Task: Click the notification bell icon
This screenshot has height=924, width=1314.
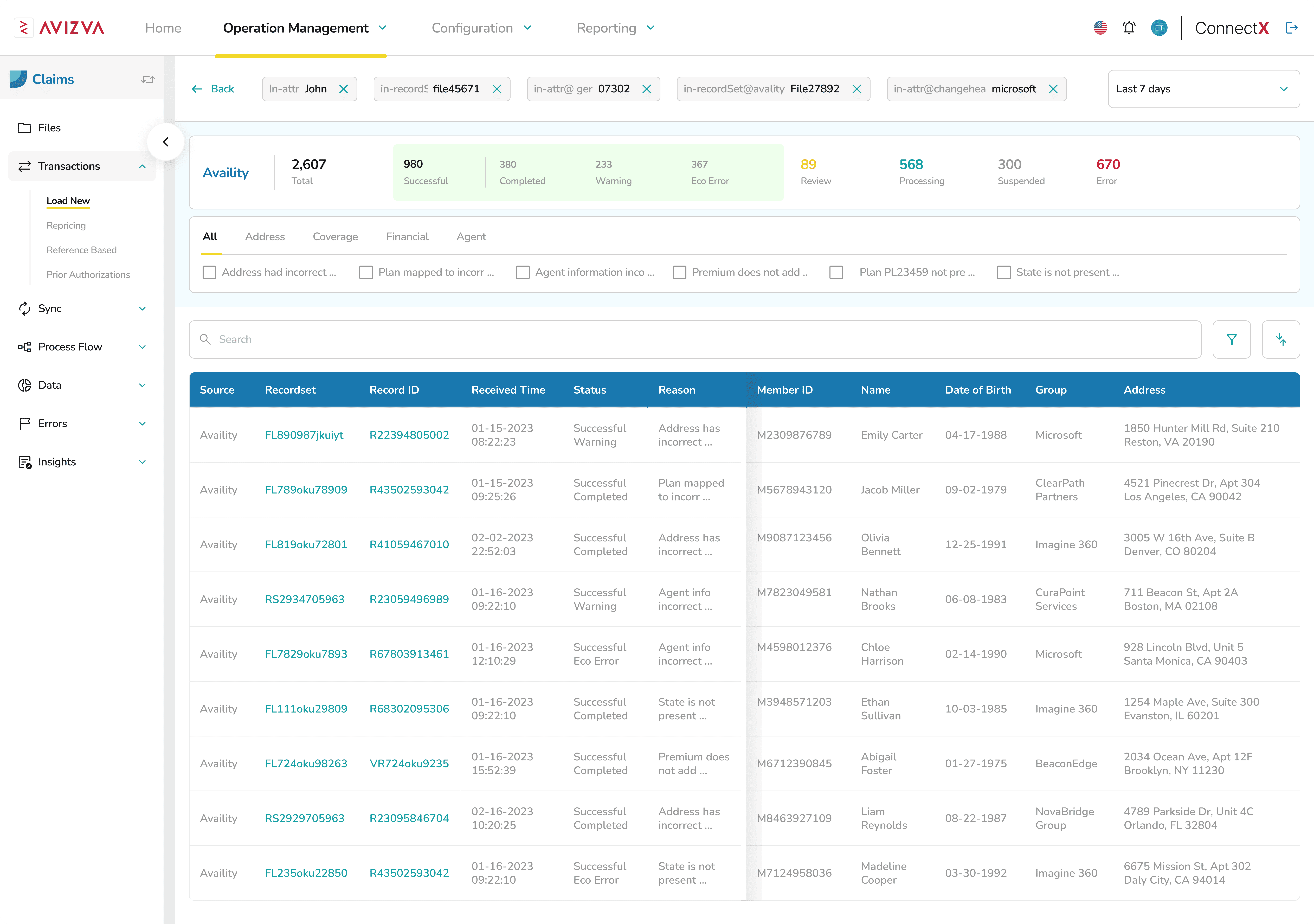Action: [1129, 28]
